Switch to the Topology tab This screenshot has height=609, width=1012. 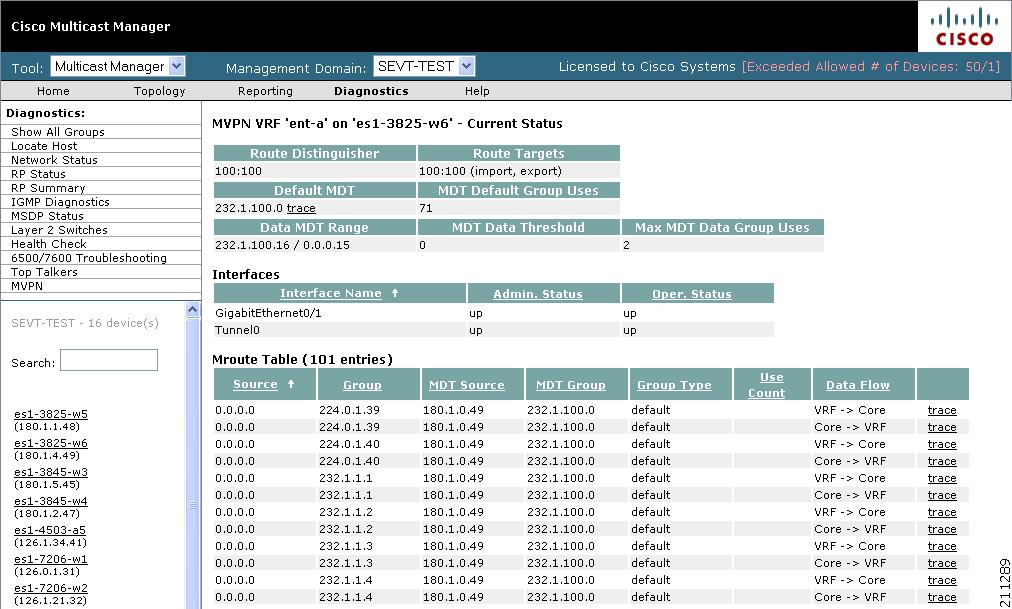[161, 90]
